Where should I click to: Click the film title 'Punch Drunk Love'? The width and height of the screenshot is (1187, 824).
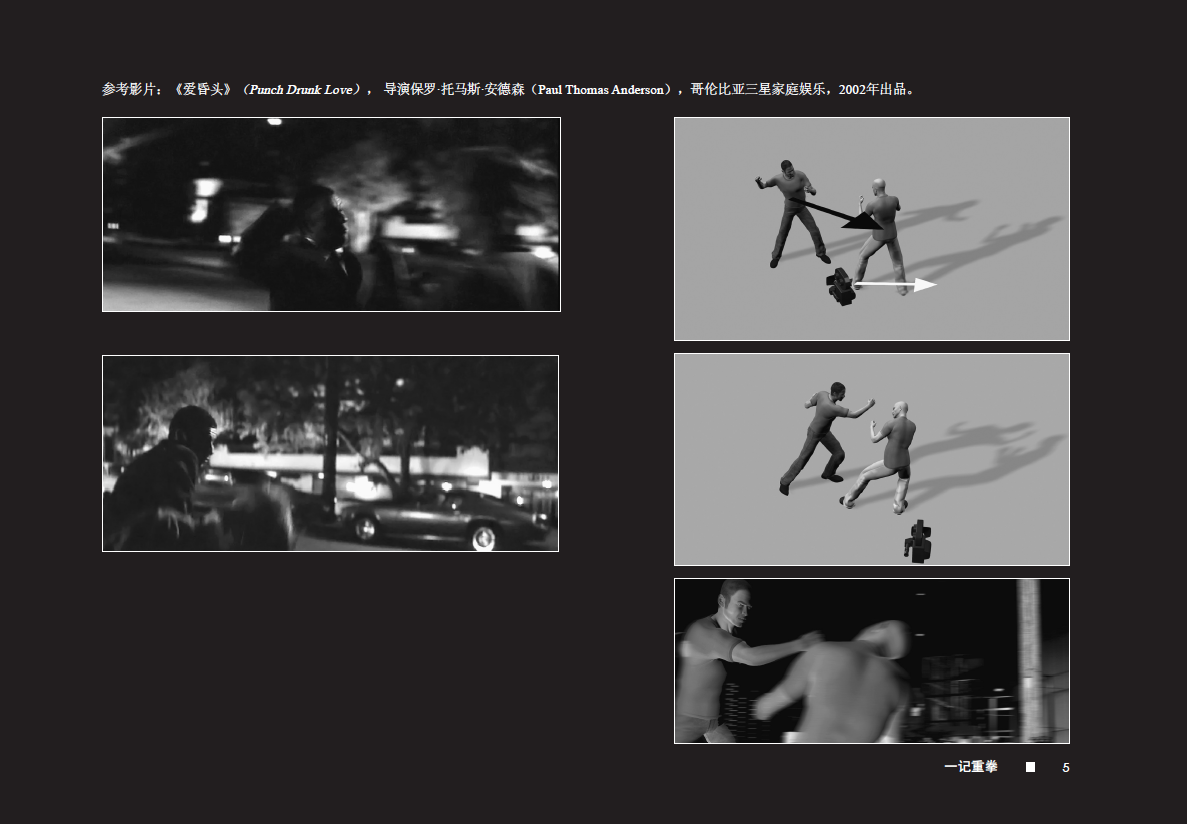click(x=301, y=89)
